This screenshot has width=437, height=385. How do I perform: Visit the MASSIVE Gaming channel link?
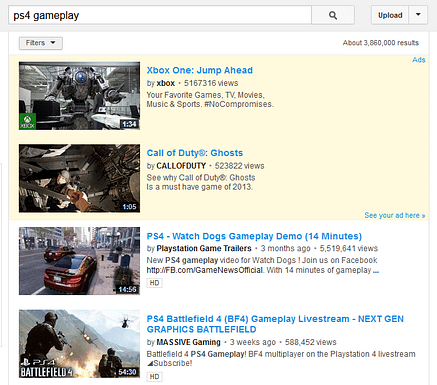(x=189, y=342)
